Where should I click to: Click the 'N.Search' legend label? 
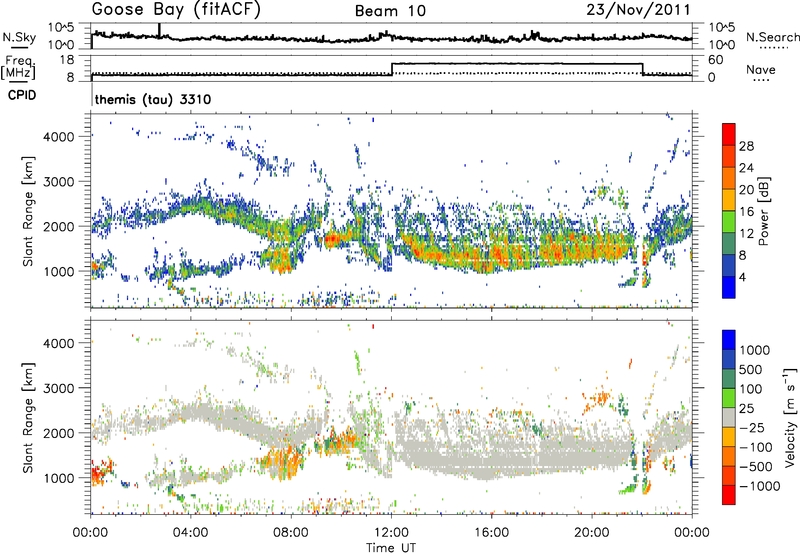click(772, 37)
